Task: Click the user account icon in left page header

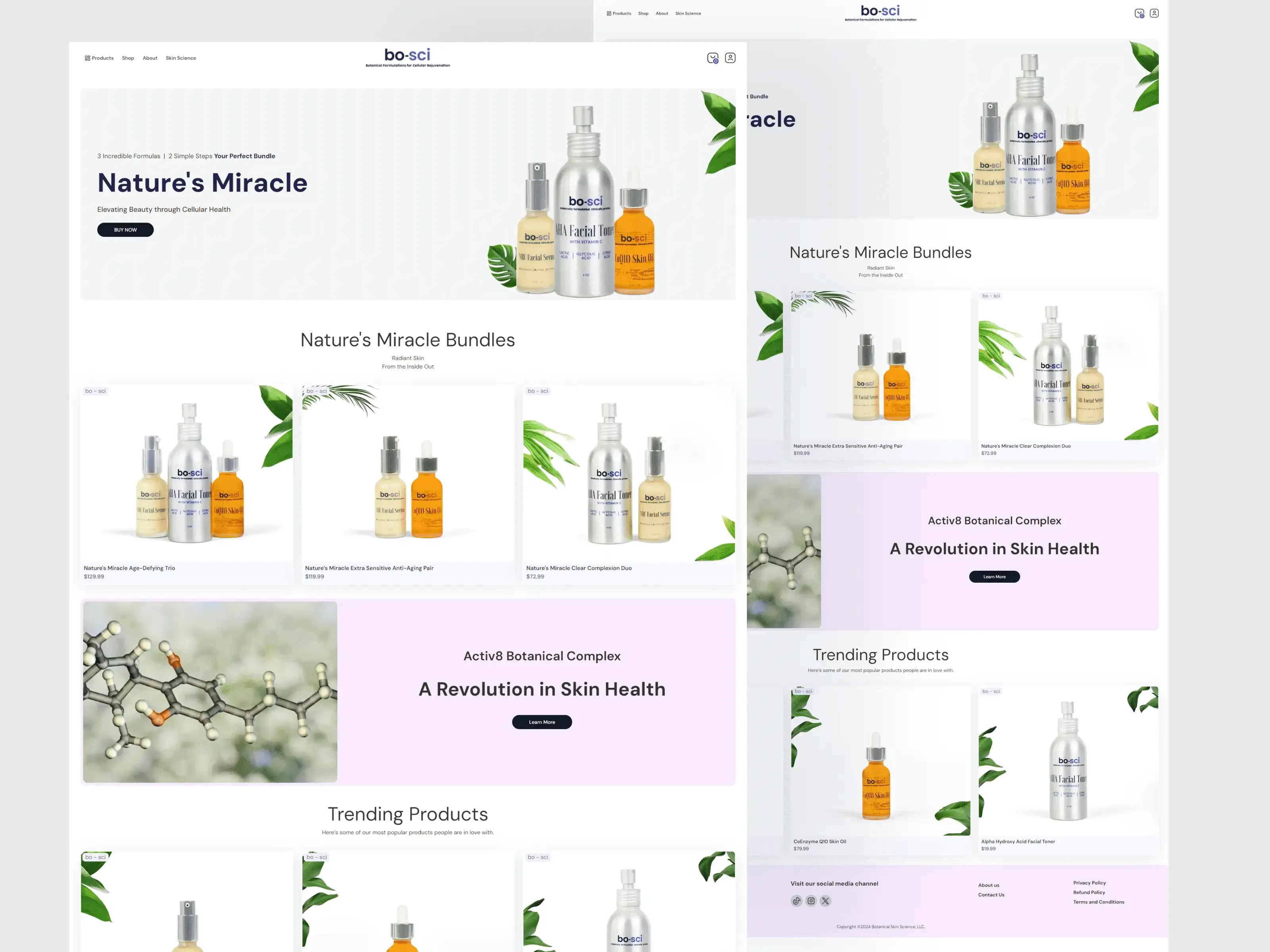Action: (730, 58)
